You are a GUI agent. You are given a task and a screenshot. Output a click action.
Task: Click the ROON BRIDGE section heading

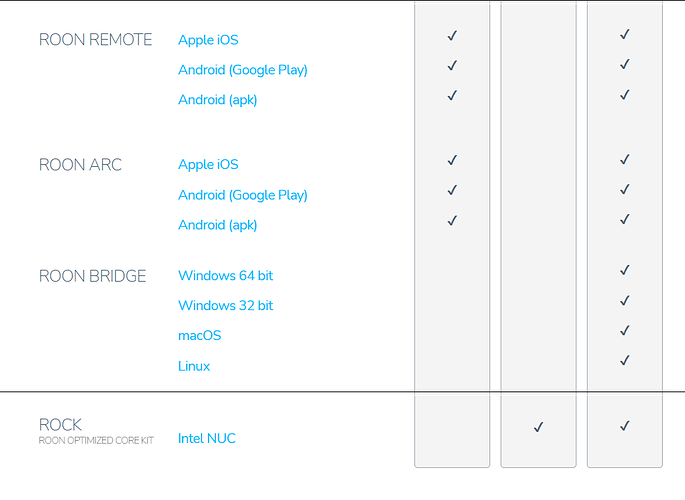(x=92, y=276)
